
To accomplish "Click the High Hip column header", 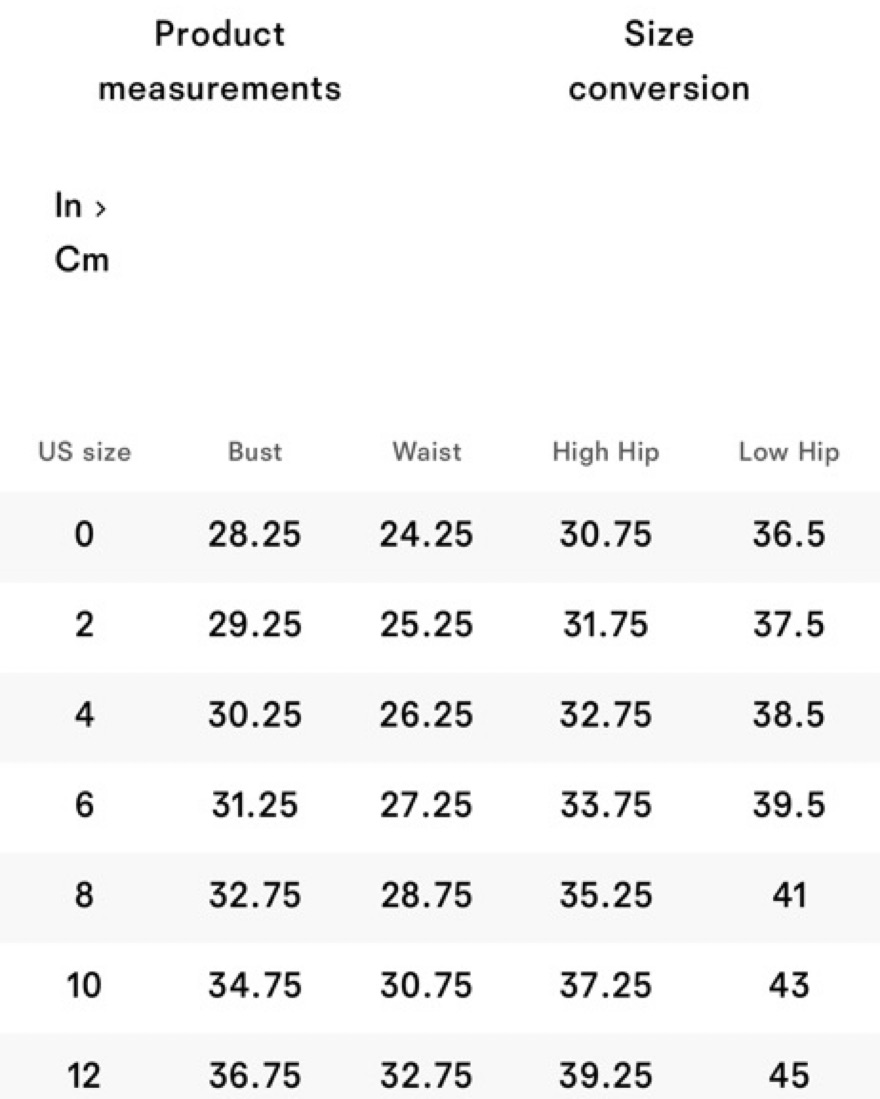I will (x=606, y=452).
